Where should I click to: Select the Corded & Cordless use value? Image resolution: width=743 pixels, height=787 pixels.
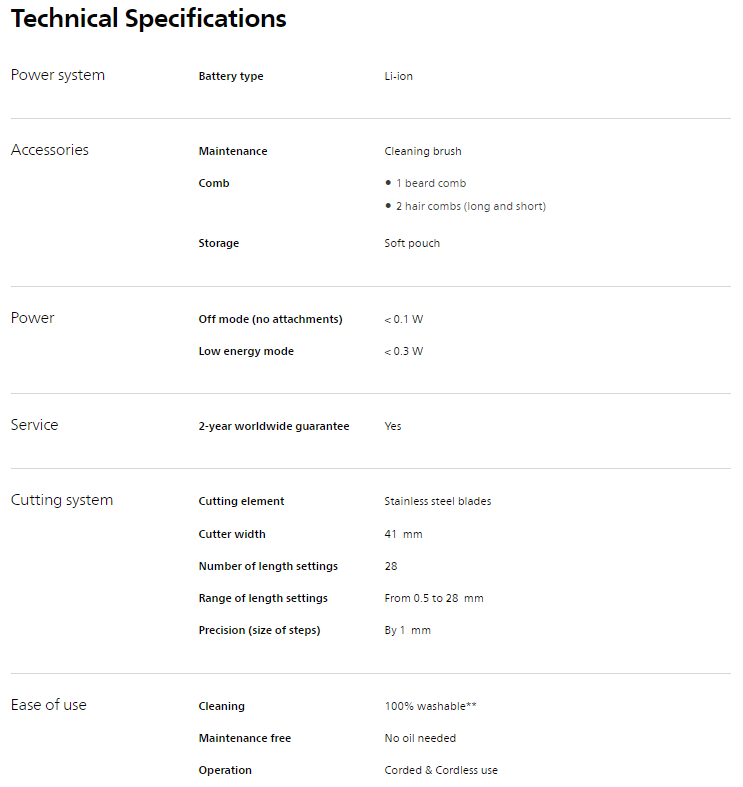[x=440, y=771]
